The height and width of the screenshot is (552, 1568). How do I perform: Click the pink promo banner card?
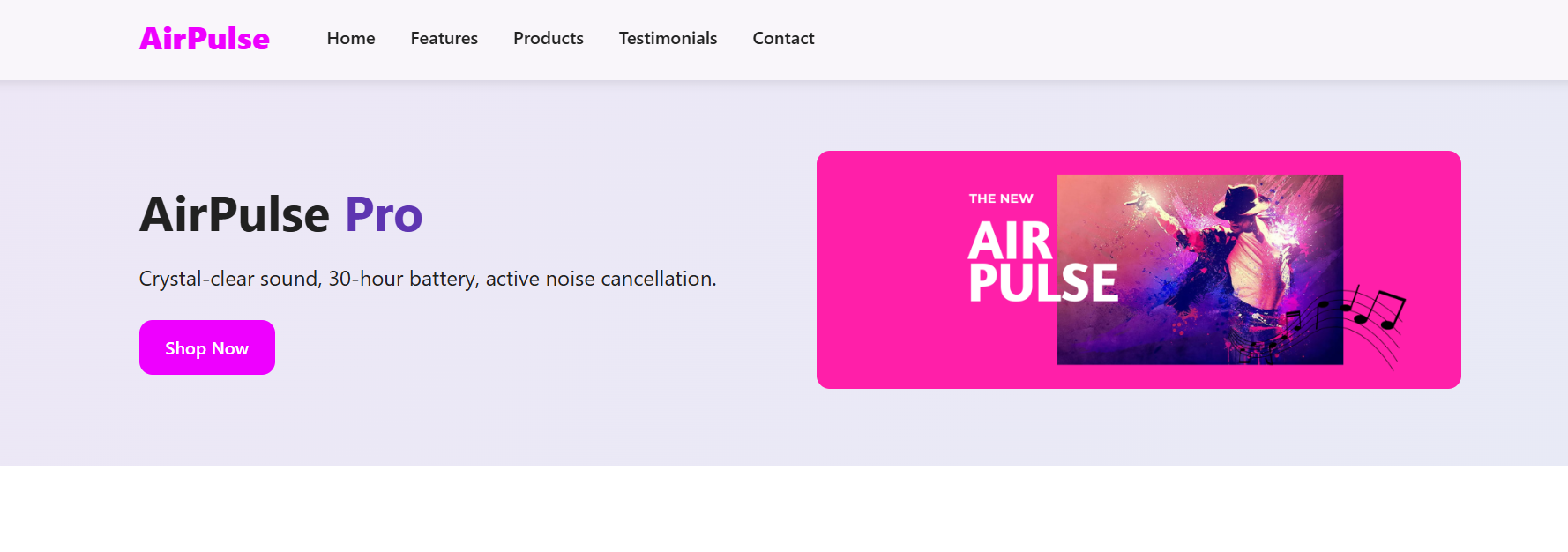pos(1139,270)
